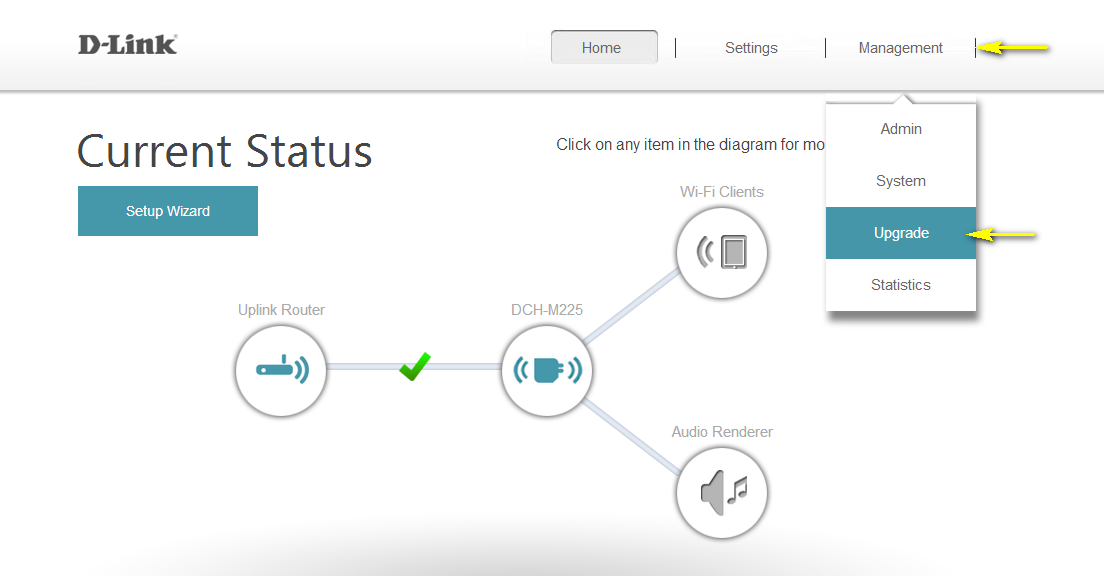Click the Audio Renderer speaker icon
This screenshot has width=1104, height=576.
click(x=722, y=492)
